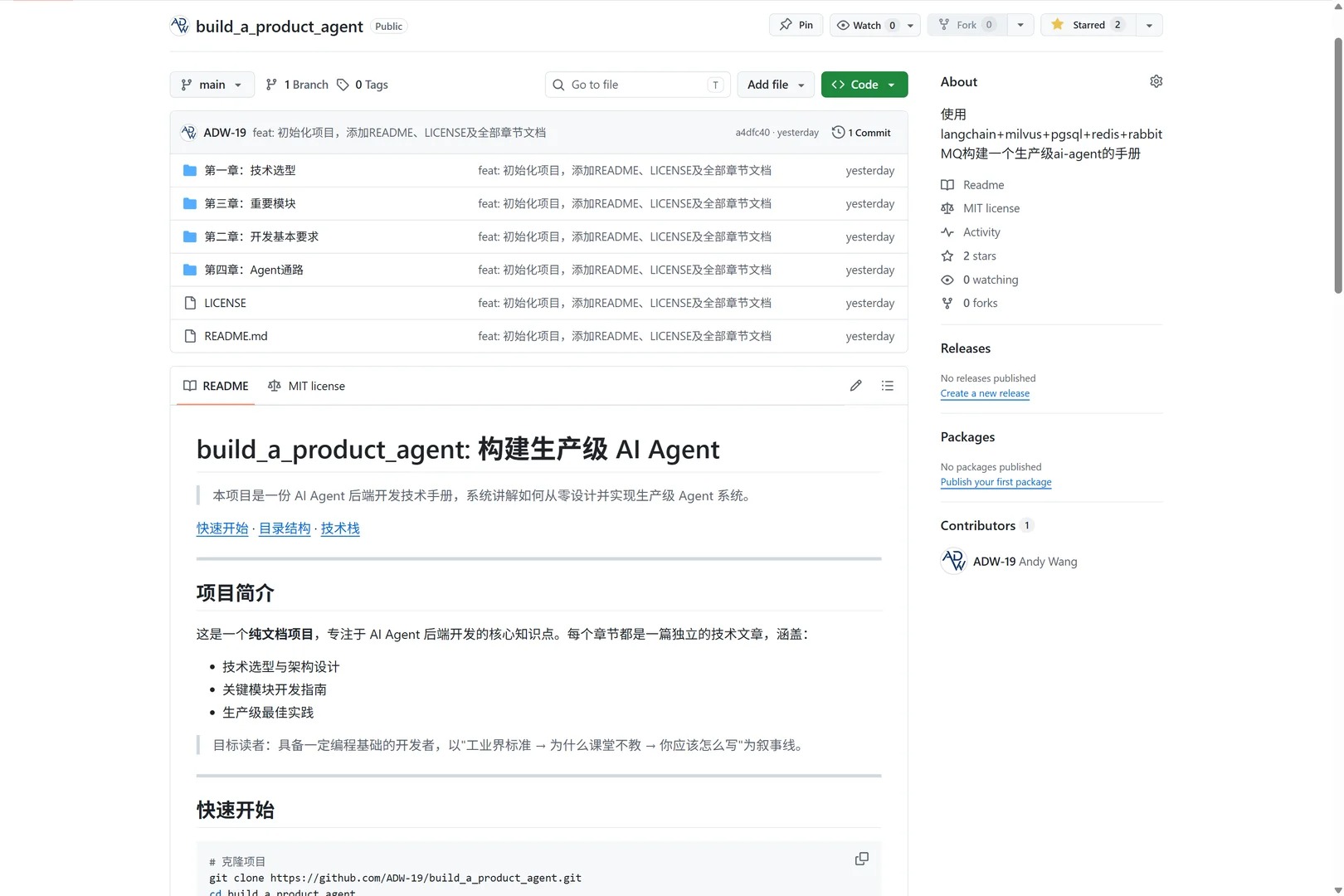Click the ADW-19 contributor avatar
This screenshot has height=896, width=1344.
954,562
